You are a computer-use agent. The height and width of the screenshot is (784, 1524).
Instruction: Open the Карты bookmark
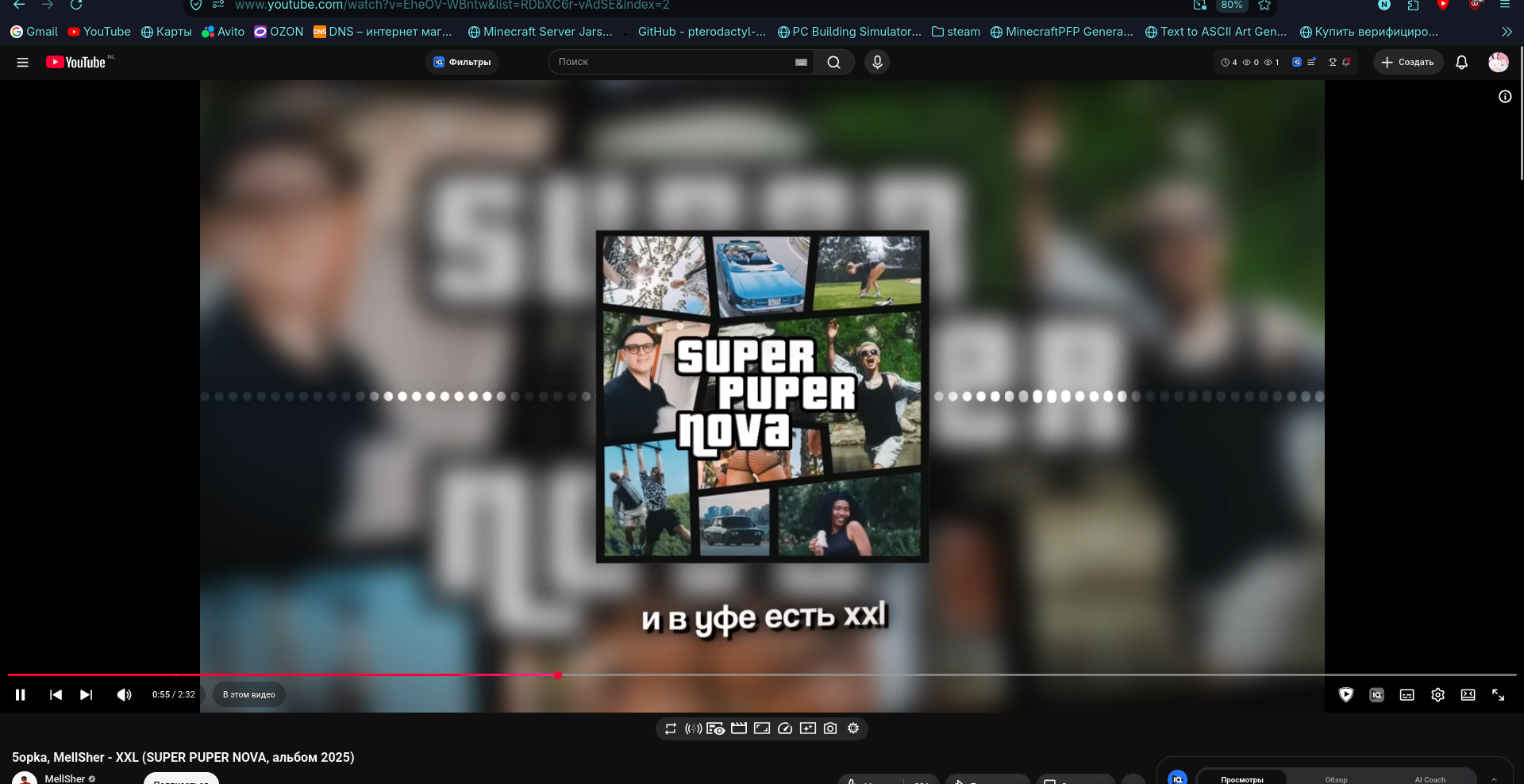coord(167,32)
